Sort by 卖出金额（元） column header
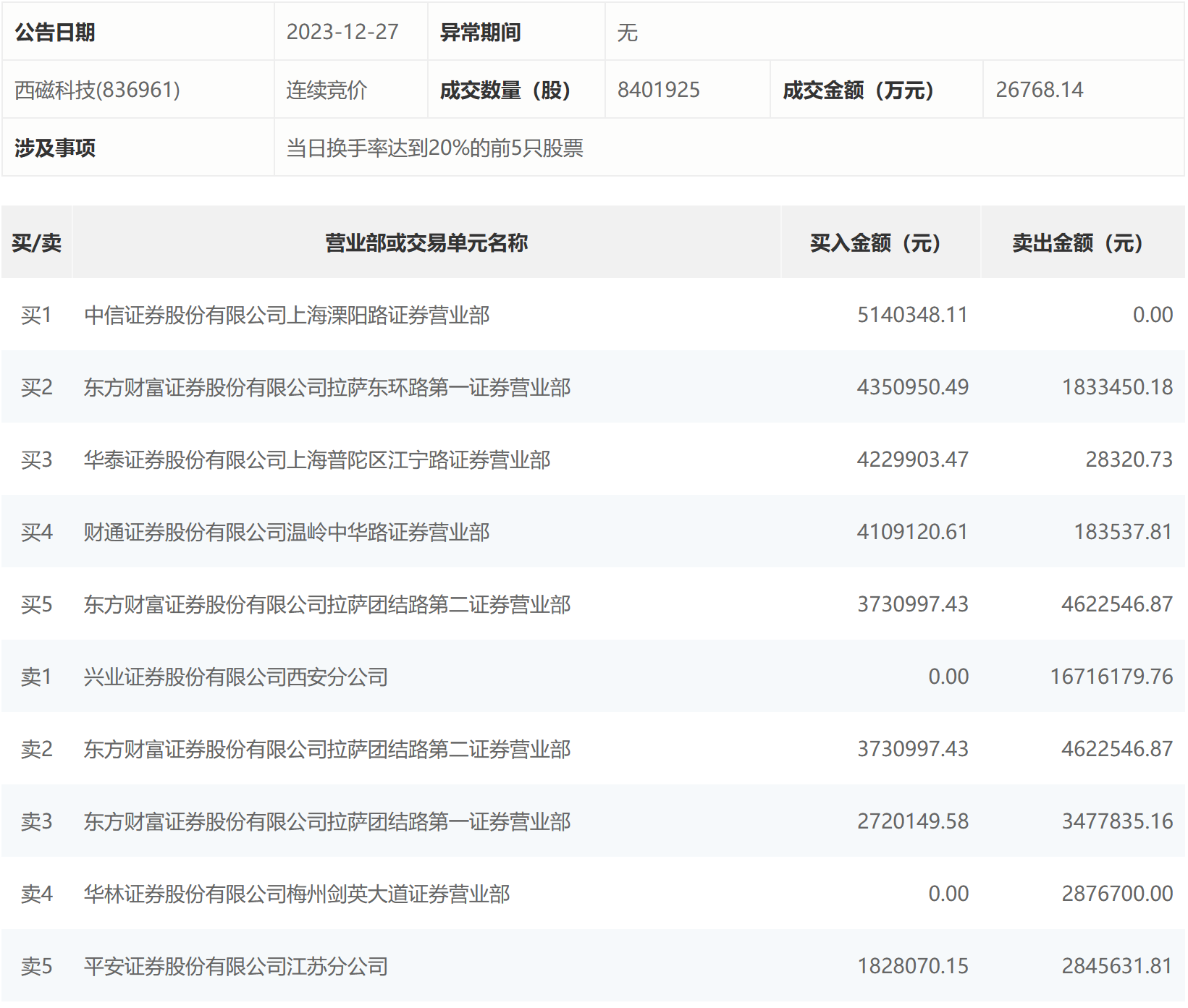 1077,242
